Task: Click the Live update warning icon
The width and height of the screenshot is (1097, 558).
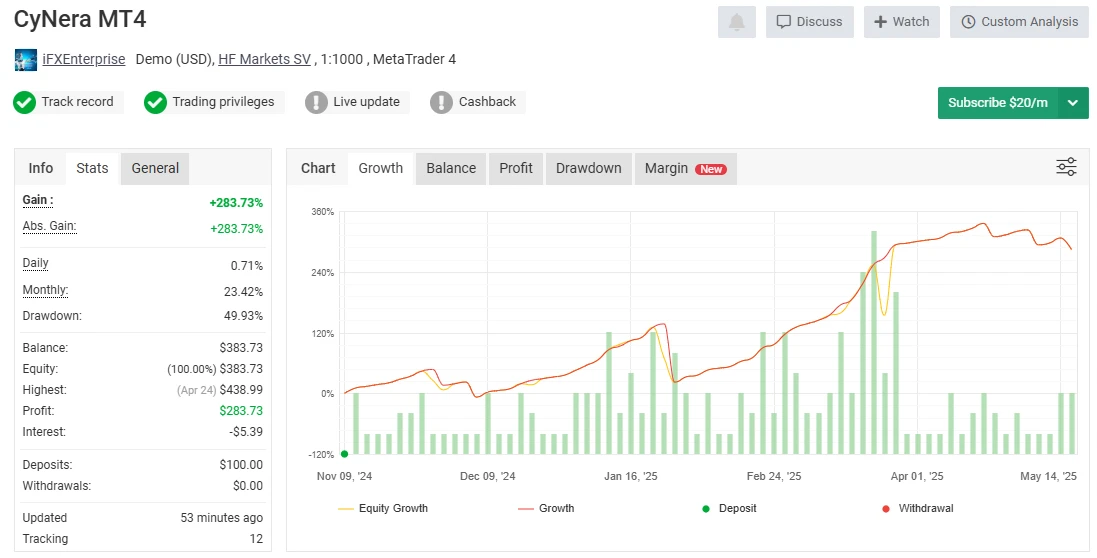Action: (316, 102)
